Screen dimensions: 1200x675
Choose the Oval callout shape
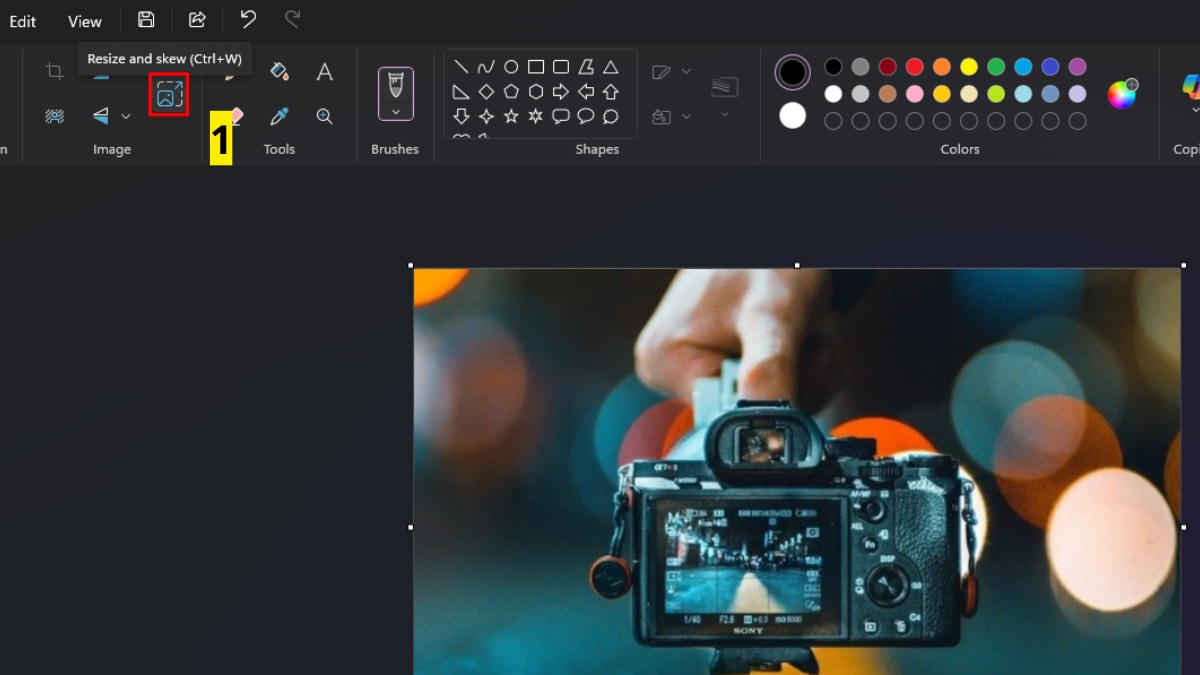tap(586, 117)
